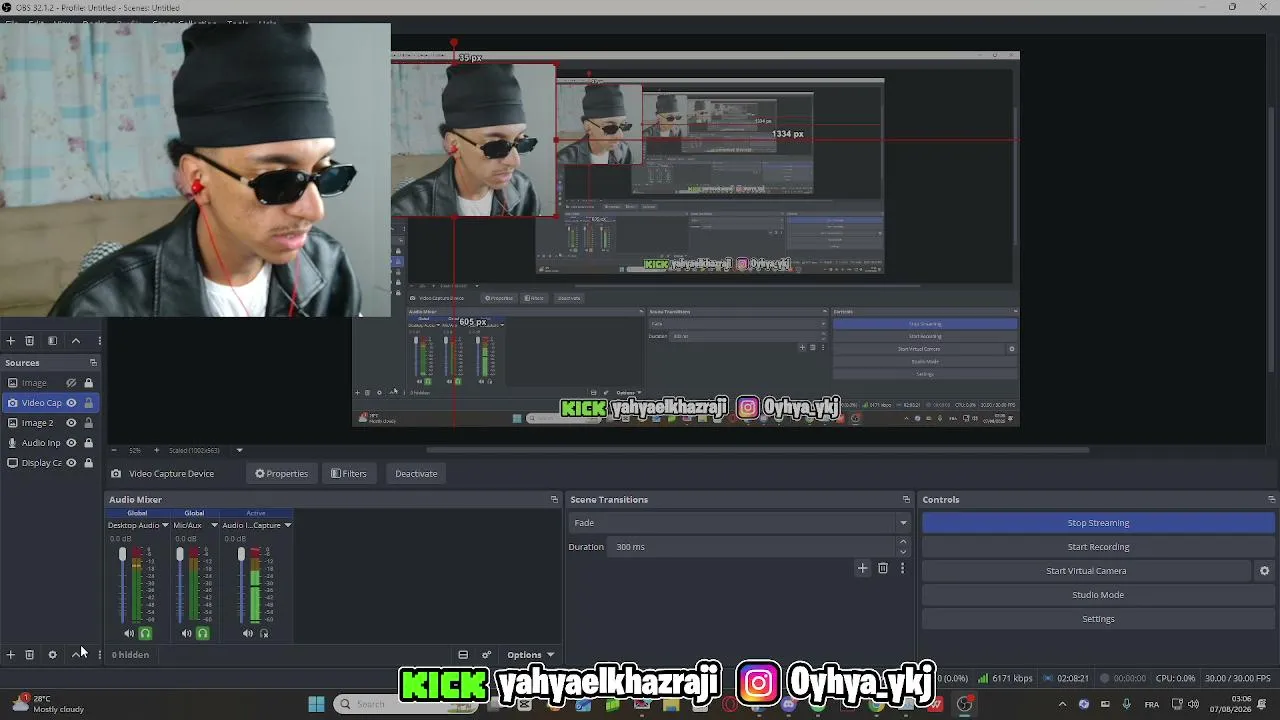Image resolution: width=1280 pixels, height=720 pixels.
Task: Select the Image 2 source row
Action: coord(50,423)
